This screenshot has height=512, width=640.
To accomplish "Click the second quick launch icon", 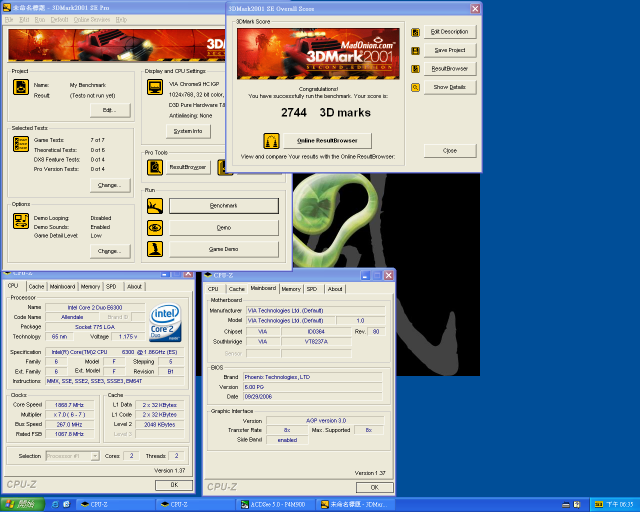I will (67, 505).
